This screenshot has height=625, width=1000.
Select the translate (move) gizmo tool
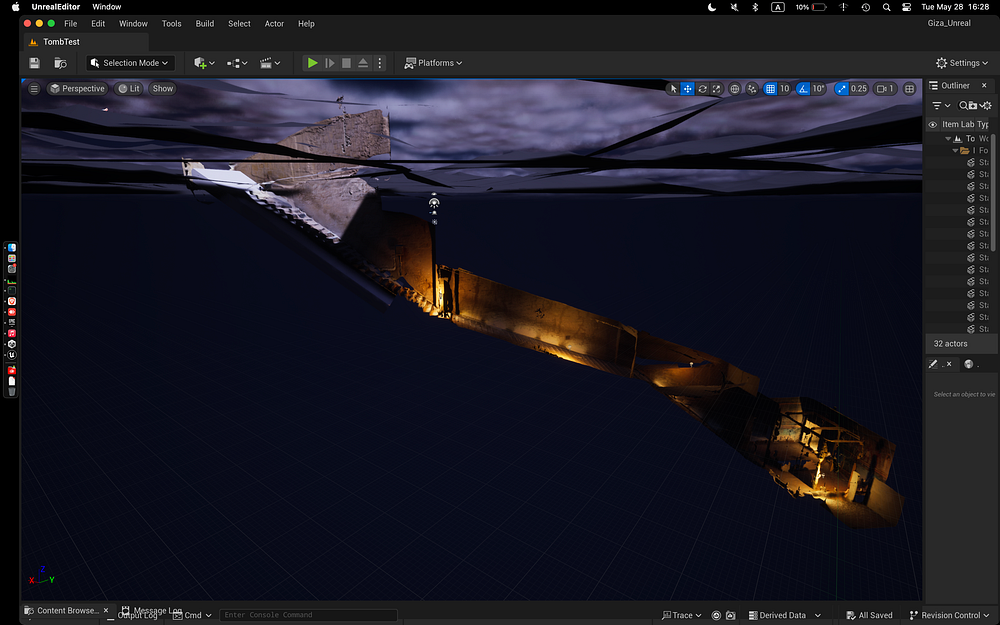pyautogui.click(x=688, y=89)
